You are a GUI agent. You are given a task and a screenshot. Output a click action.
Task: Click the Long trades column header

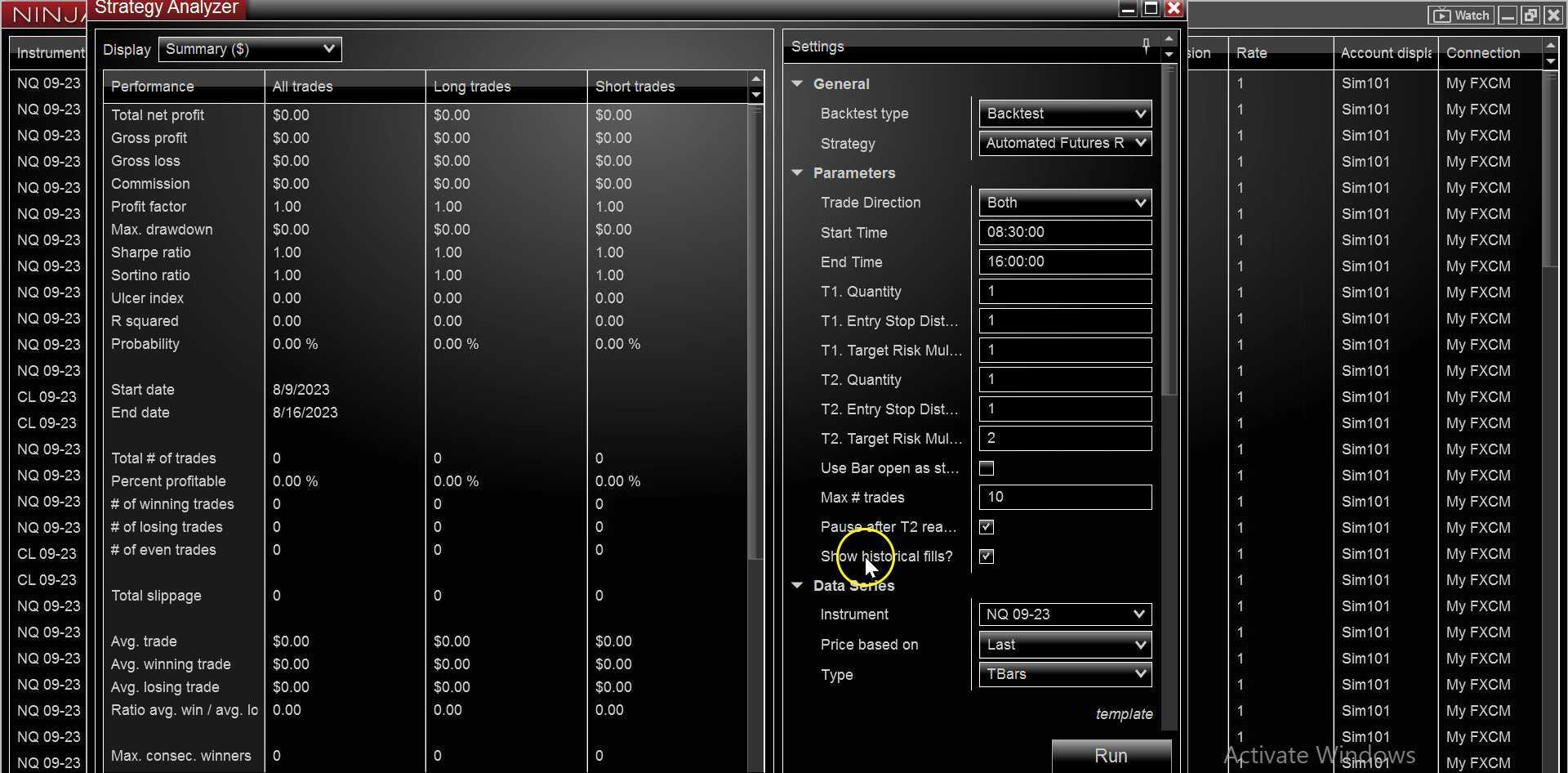pos(506,87)
